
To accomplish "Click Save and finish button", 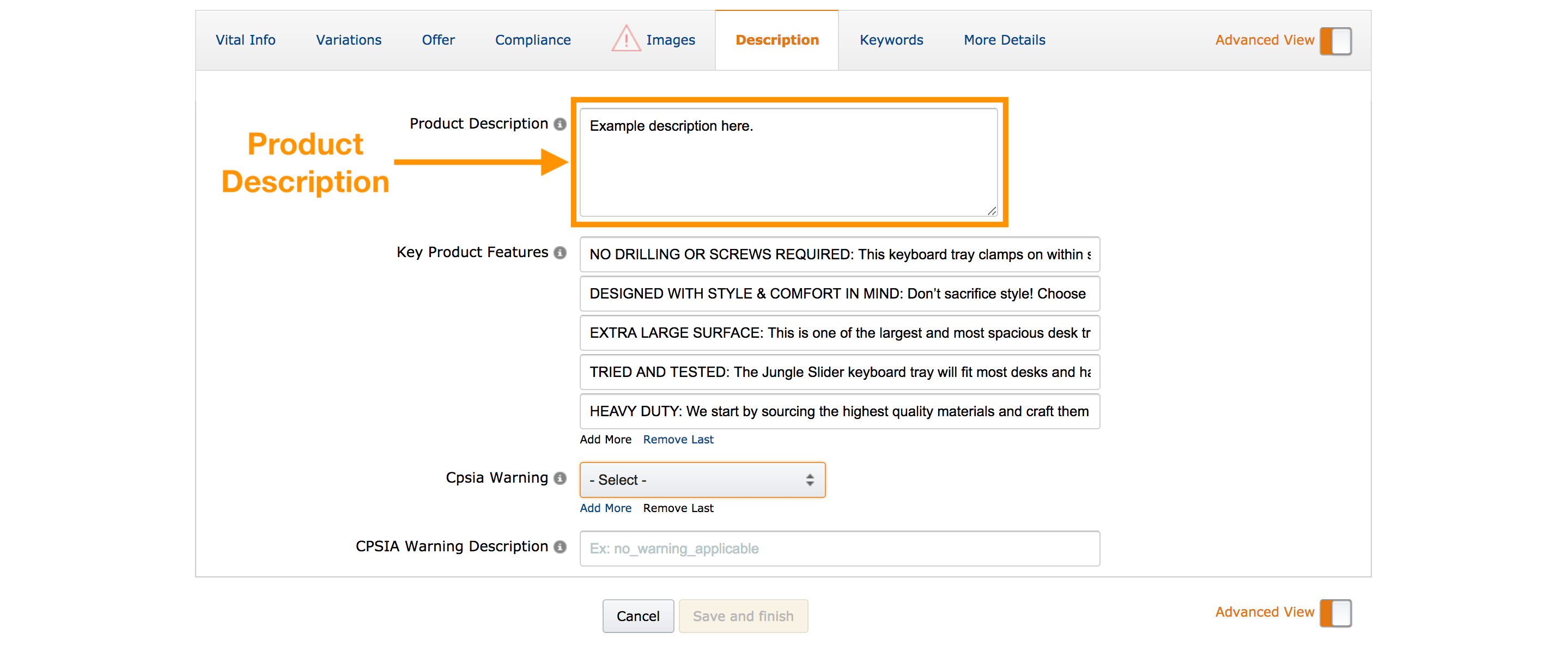I will tap(743, 616).
